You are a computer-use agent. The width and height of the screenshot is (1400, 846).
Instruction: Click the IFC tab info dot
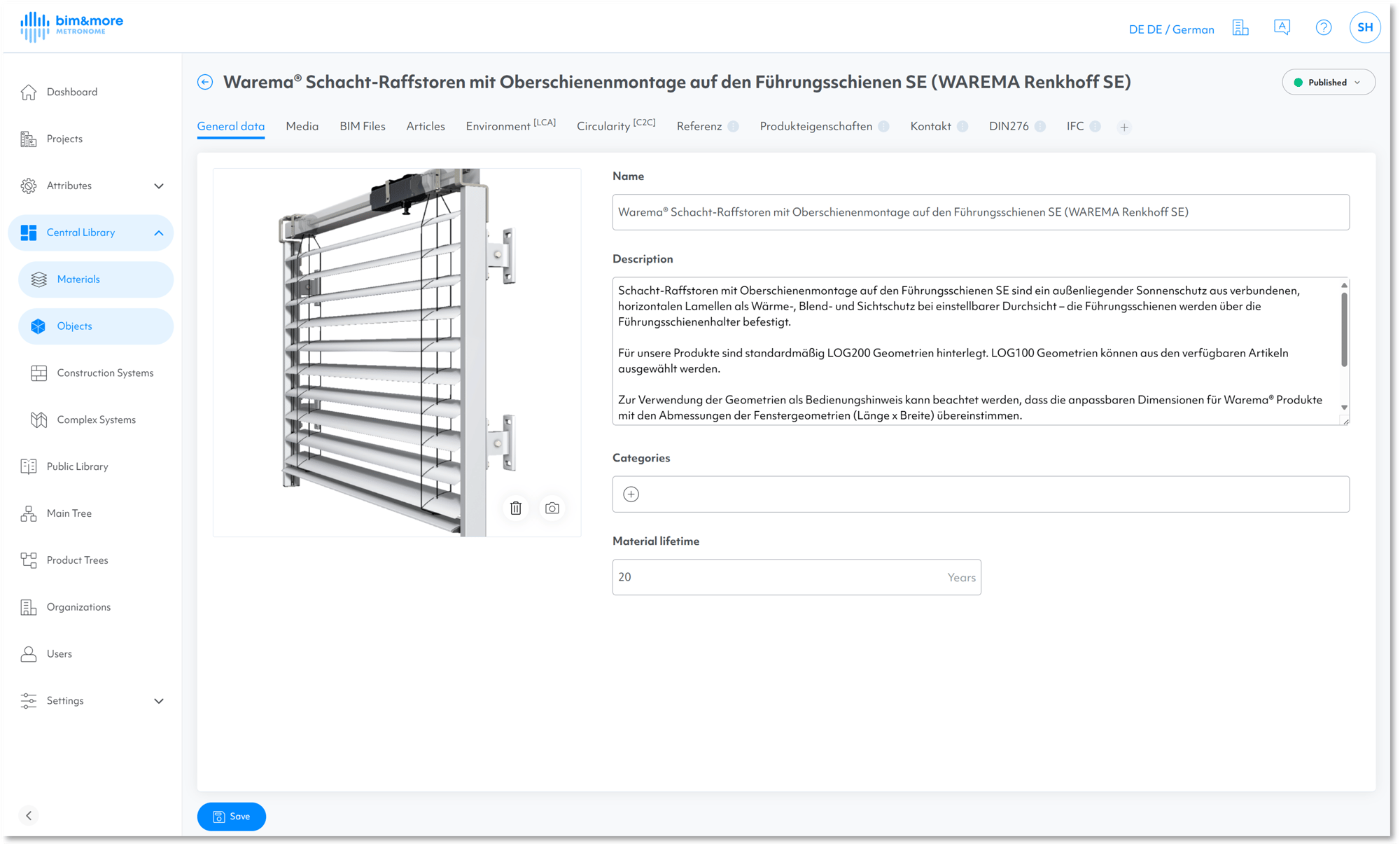point(1095,127)
